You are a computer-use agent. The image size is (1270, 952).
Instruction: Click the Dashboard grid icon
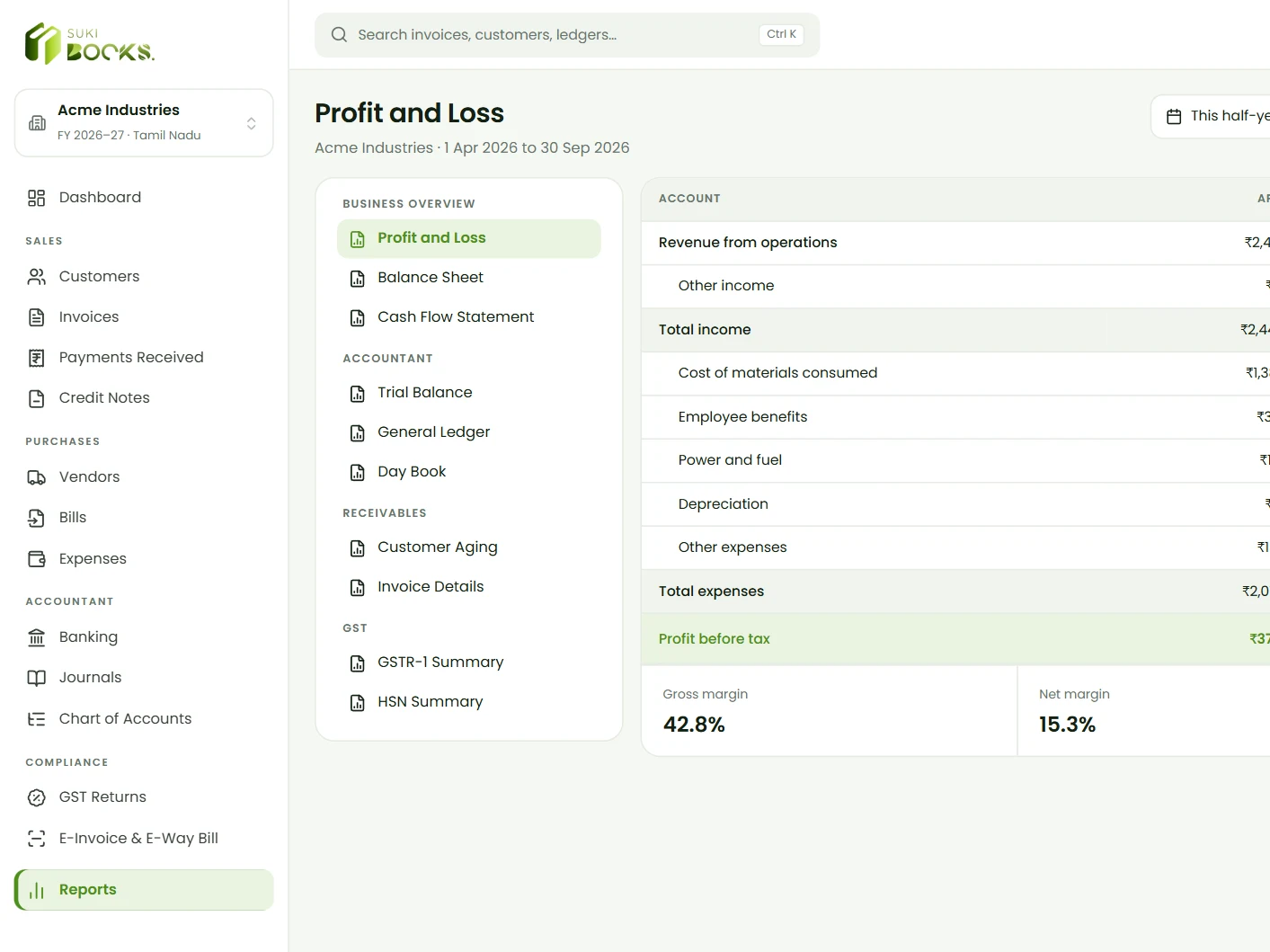[x=36, y=198]
